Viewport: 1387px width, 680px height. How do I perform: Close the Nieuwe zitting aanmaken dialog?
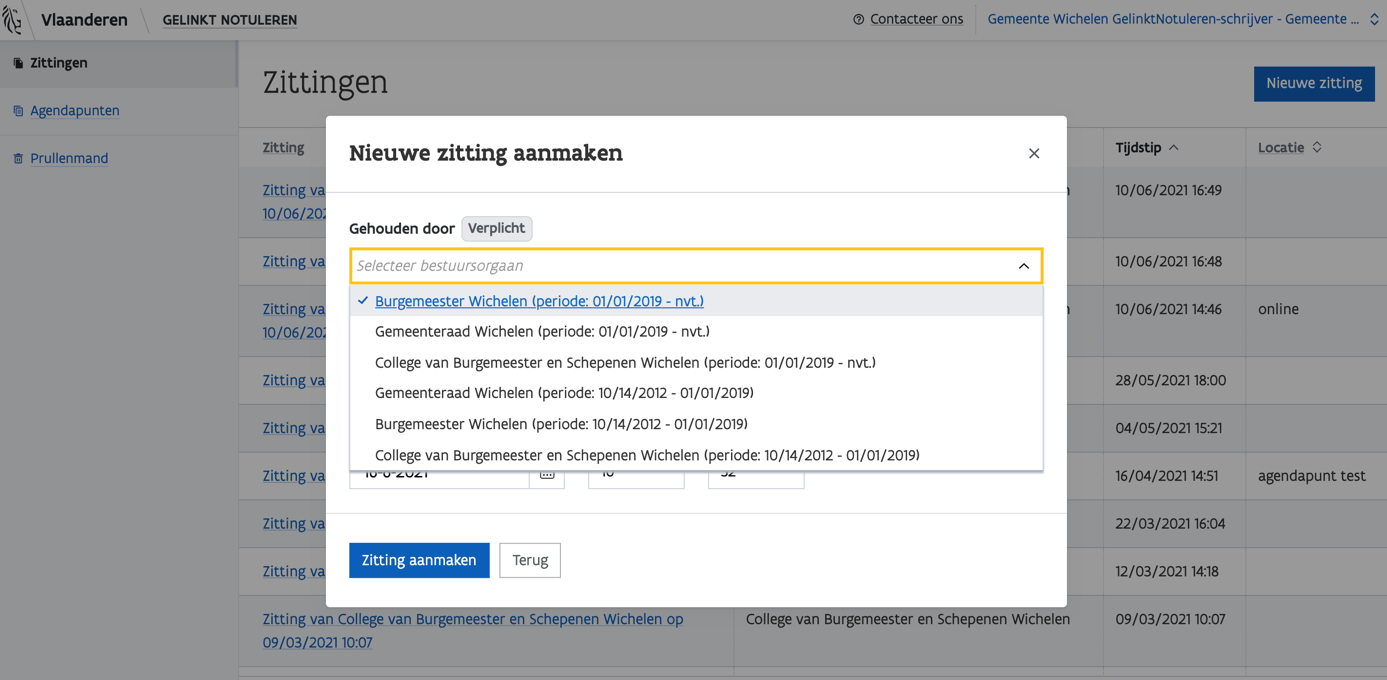1034,153
